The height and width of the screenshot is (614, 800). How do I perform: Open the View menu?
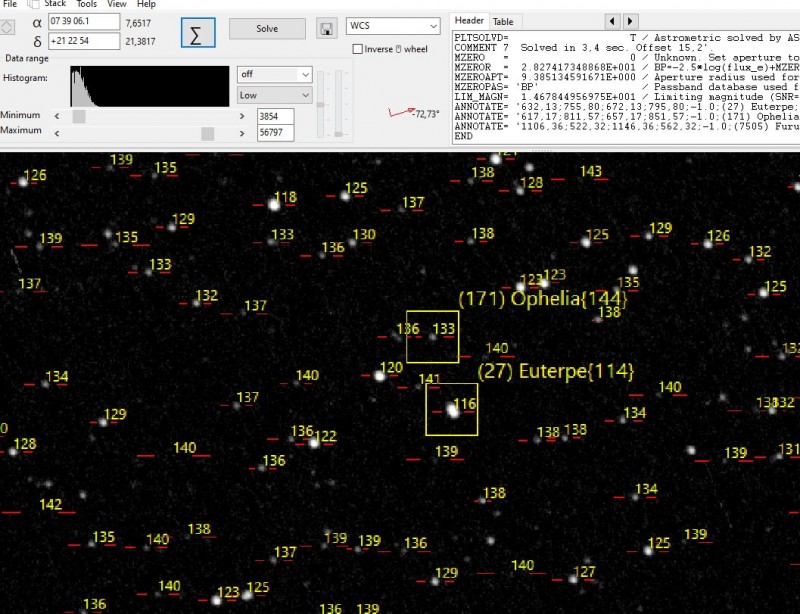click(117, 4)
